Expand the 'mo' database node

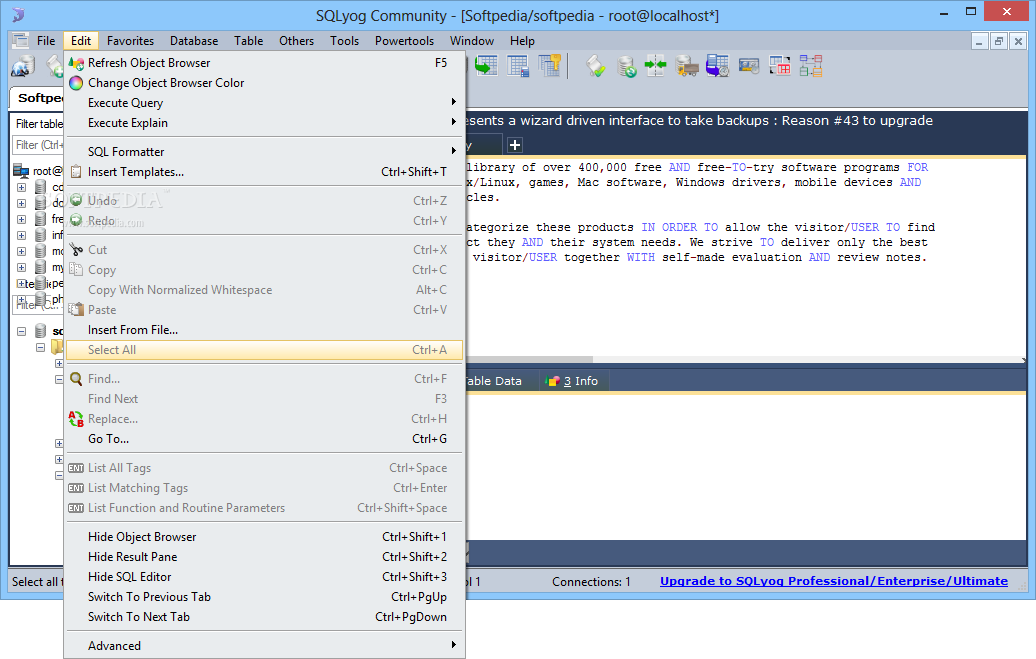[22, 251]
